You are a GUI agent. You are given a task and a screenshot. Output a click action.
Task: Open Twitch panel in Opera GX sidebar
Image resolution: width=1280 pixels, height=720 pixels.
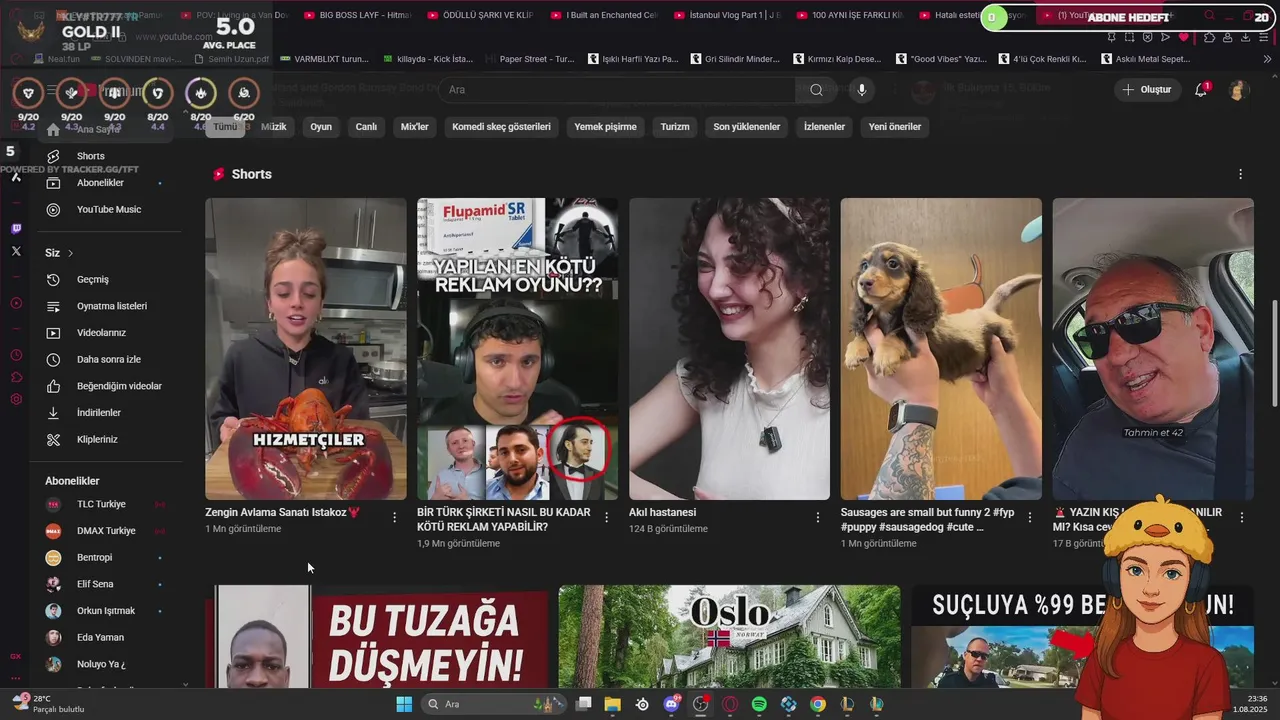16,229
